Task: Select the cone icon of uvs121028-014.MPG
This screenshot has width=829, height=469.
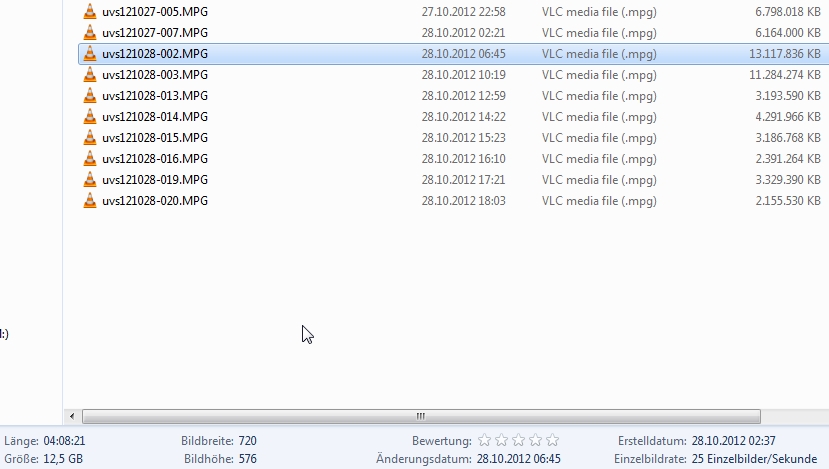Action: click(x=90, y=117)
